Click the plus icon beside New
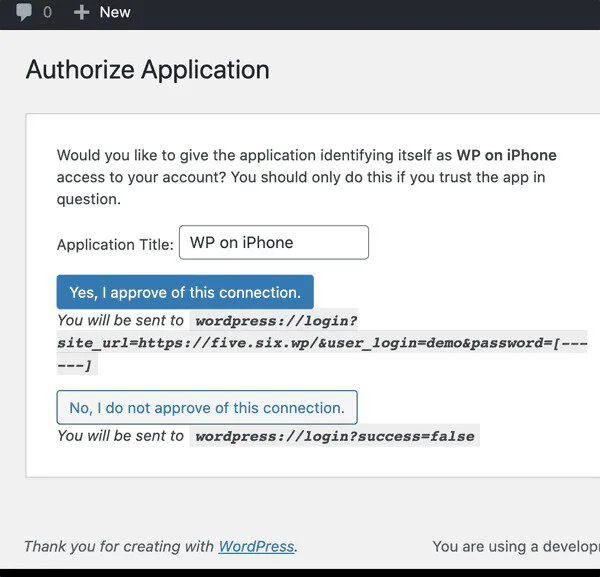600x577 pixels. [82, 12]
